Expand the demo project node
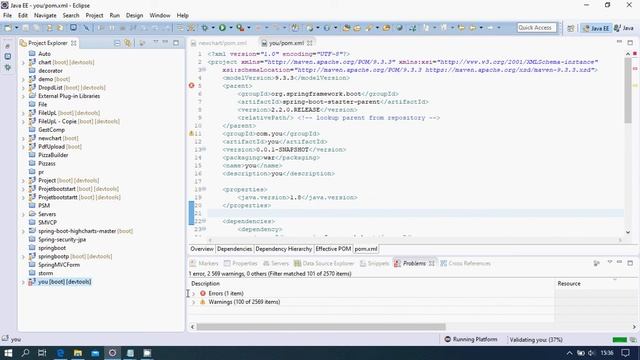The image size is (640, 360). coord(23,79)
